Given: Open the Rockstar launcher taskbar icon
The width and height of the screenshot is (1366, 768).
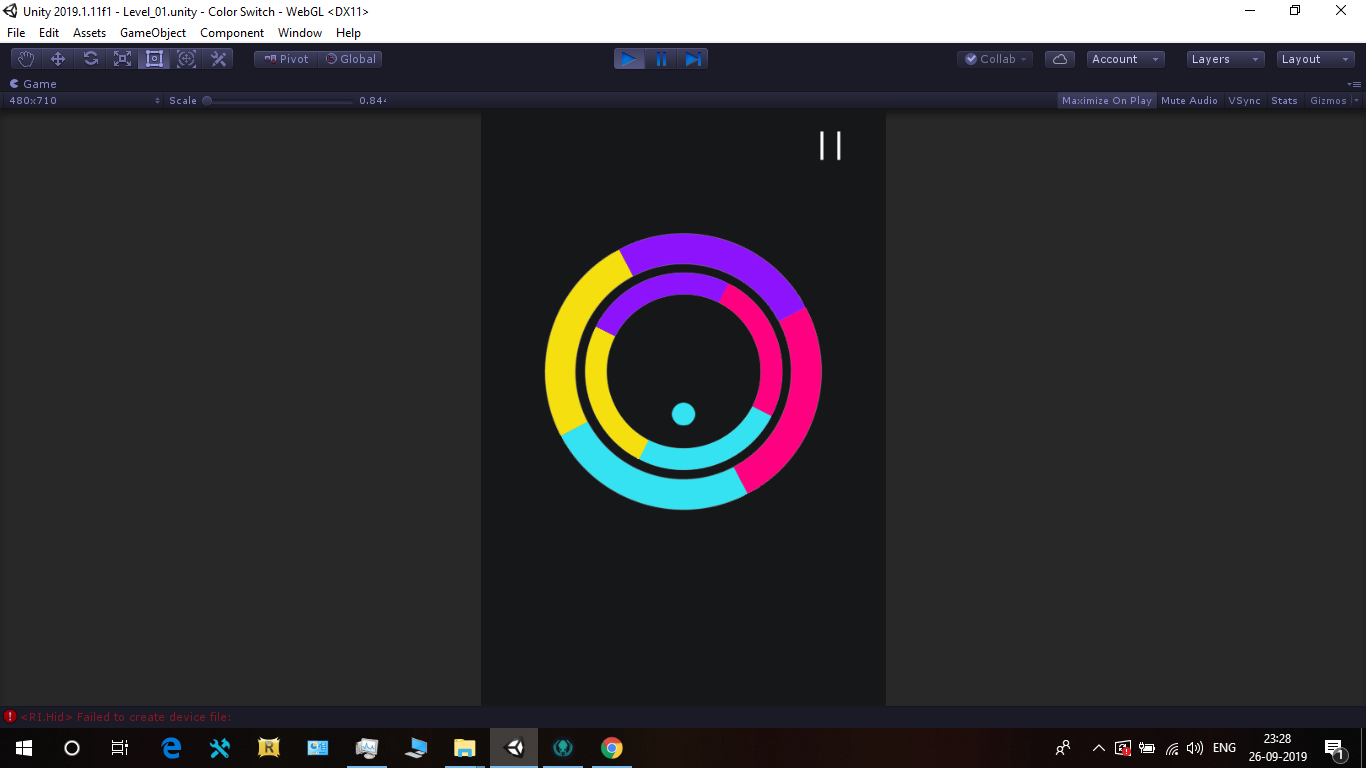Looking at the screenshot, I should tap(269, 748).
